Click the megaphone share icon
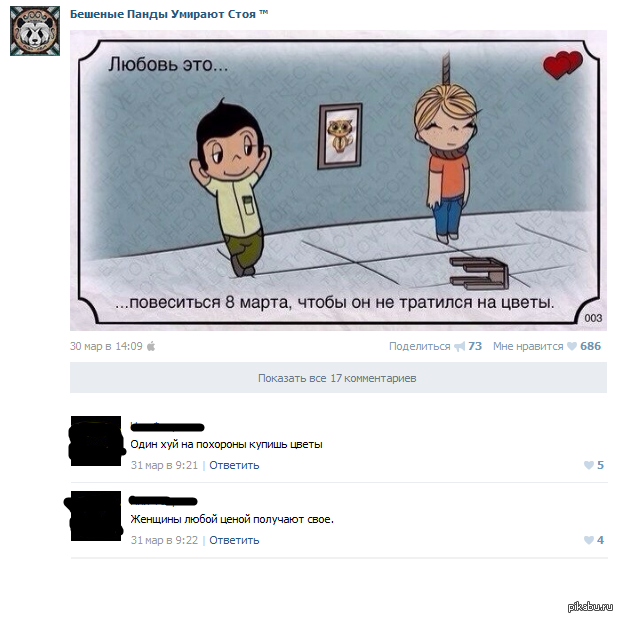Screen dimensions: 618x618 [460, 346]
